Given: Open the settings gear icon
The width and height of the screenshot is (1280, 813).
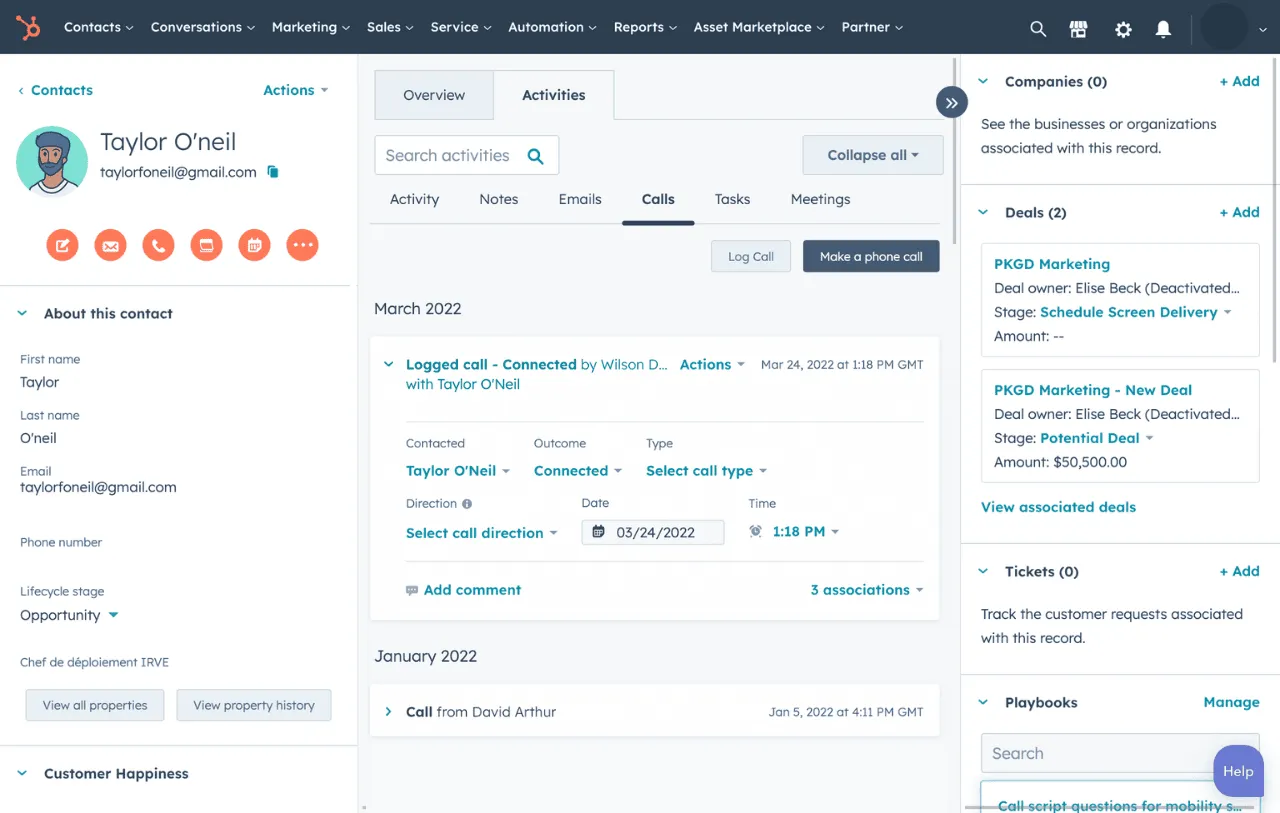Looking at the screenshot, I should pyautogui.click(x=1123, y=29).
